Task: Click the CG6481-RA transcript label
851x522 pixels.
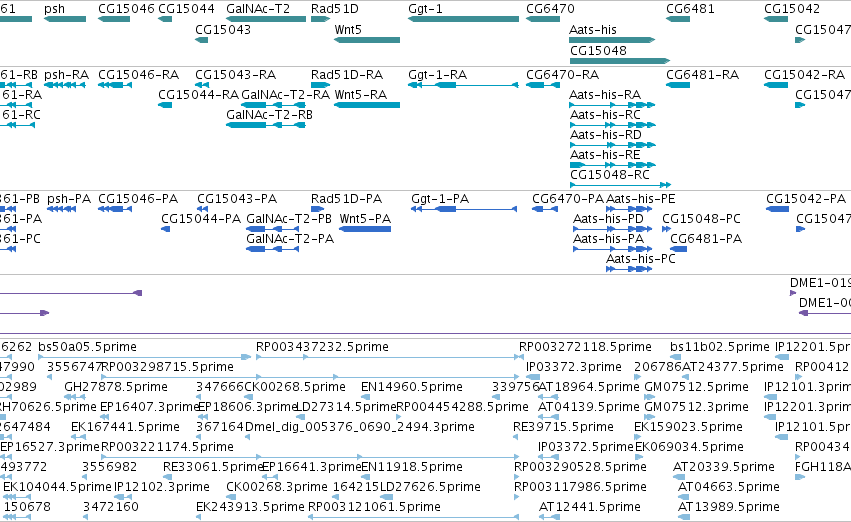Action: [702, 74]
